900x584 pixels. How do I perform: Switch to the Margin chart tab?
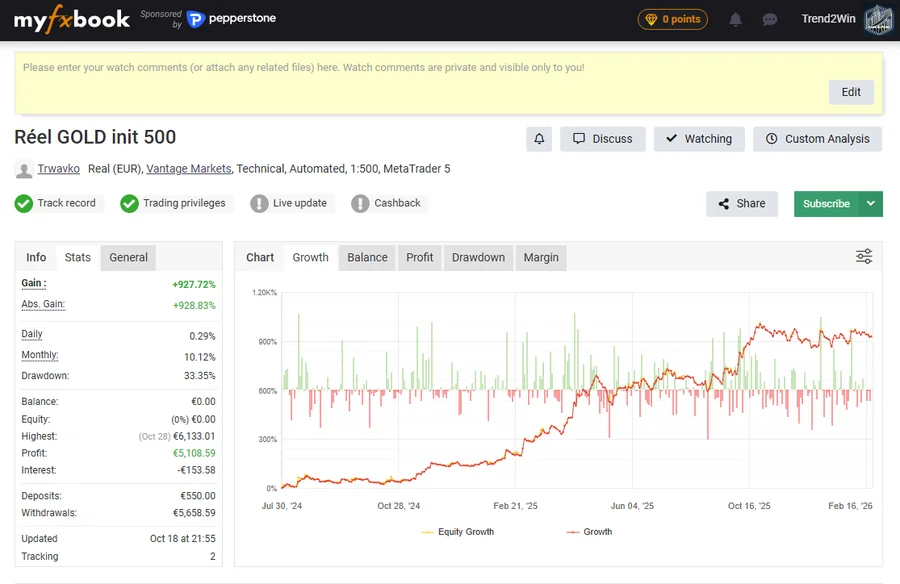click(541, 258)
